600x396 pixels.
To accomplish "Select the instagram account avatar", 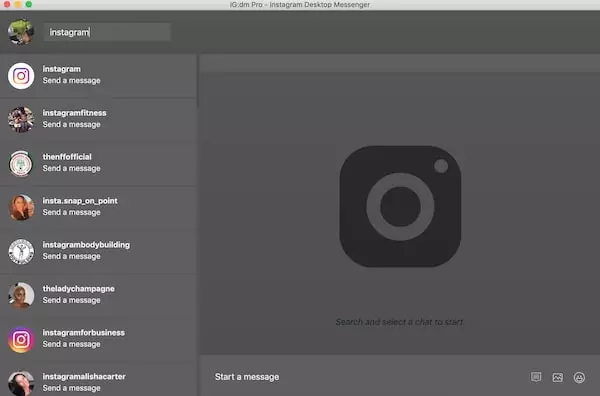I will click(x=21, y=76).
